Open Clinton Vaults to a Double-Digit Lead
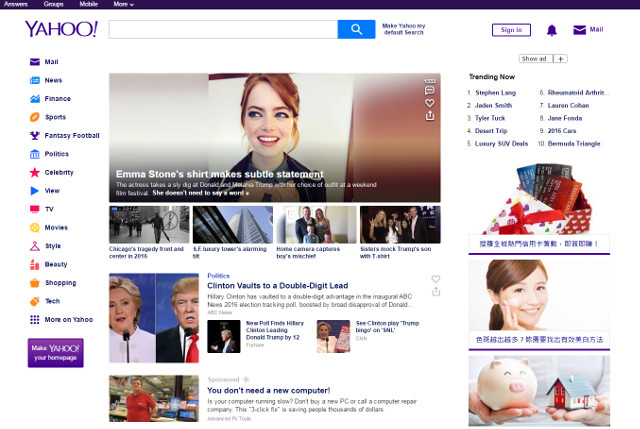The image size is (640, 429). tap(278, 286)
